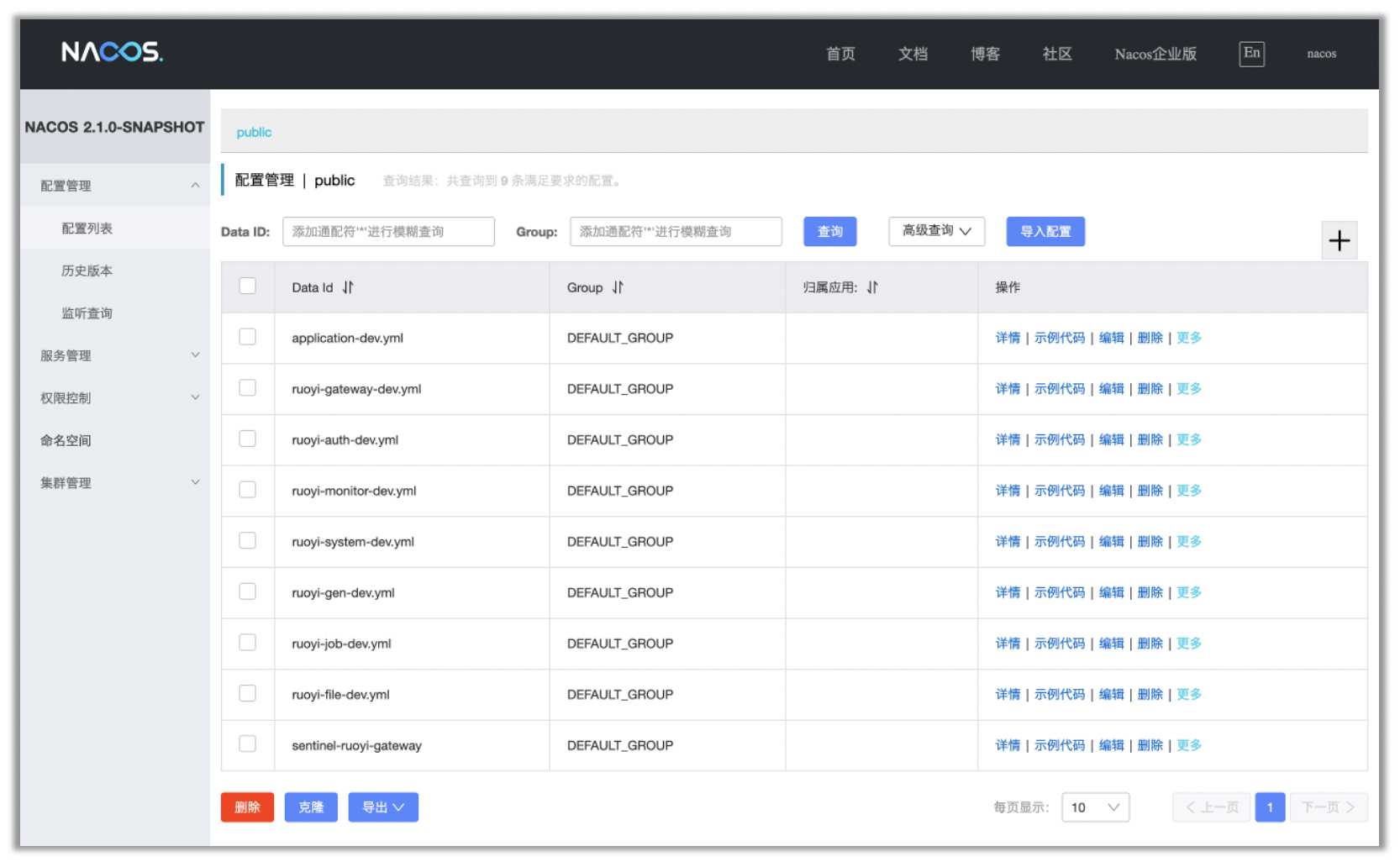Select the public namespace tab
Screen dimensions: 1400x867
pos(254,132)
